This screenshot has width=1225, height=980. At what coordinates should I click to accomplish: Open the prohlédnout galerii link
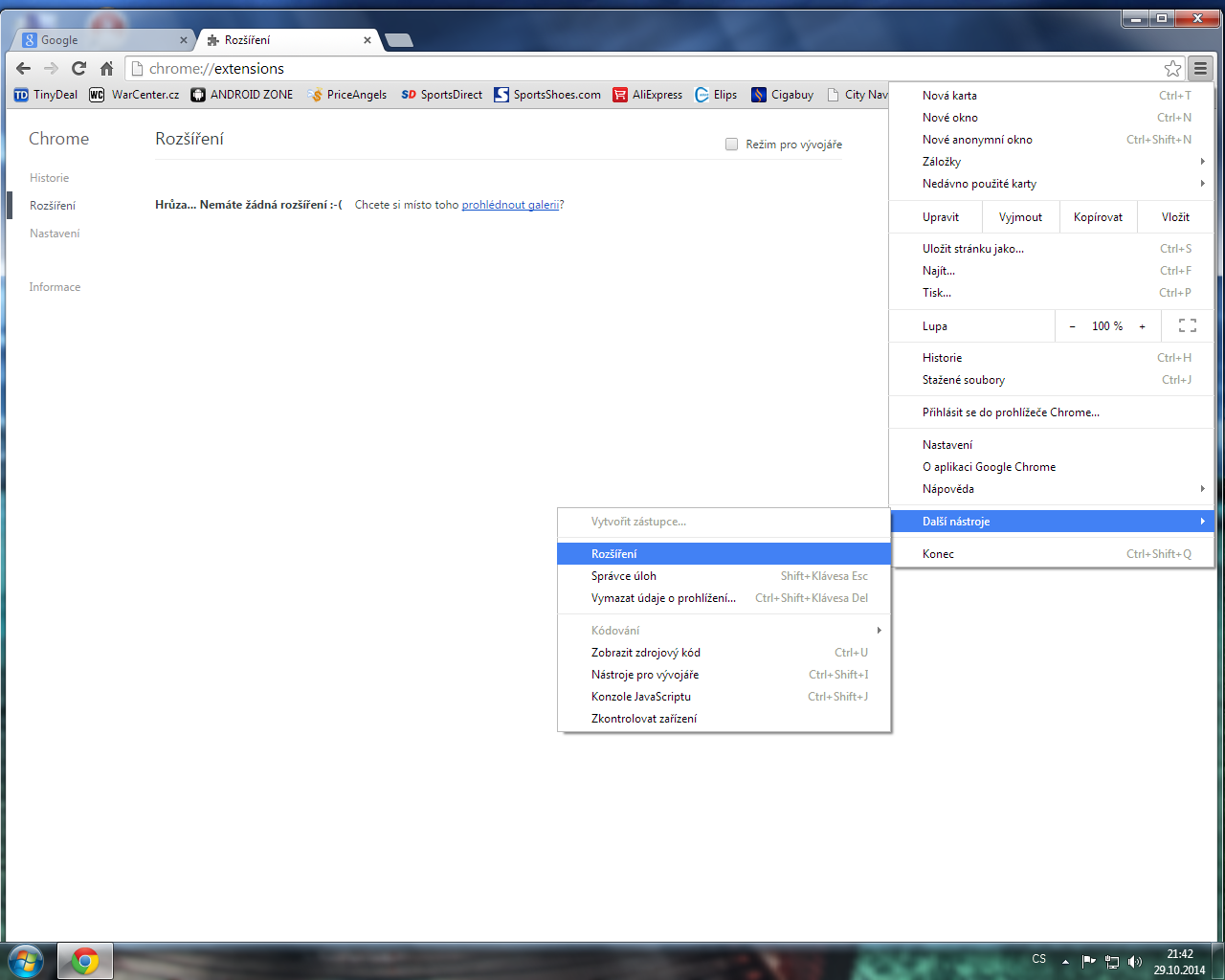pos(510,205)
